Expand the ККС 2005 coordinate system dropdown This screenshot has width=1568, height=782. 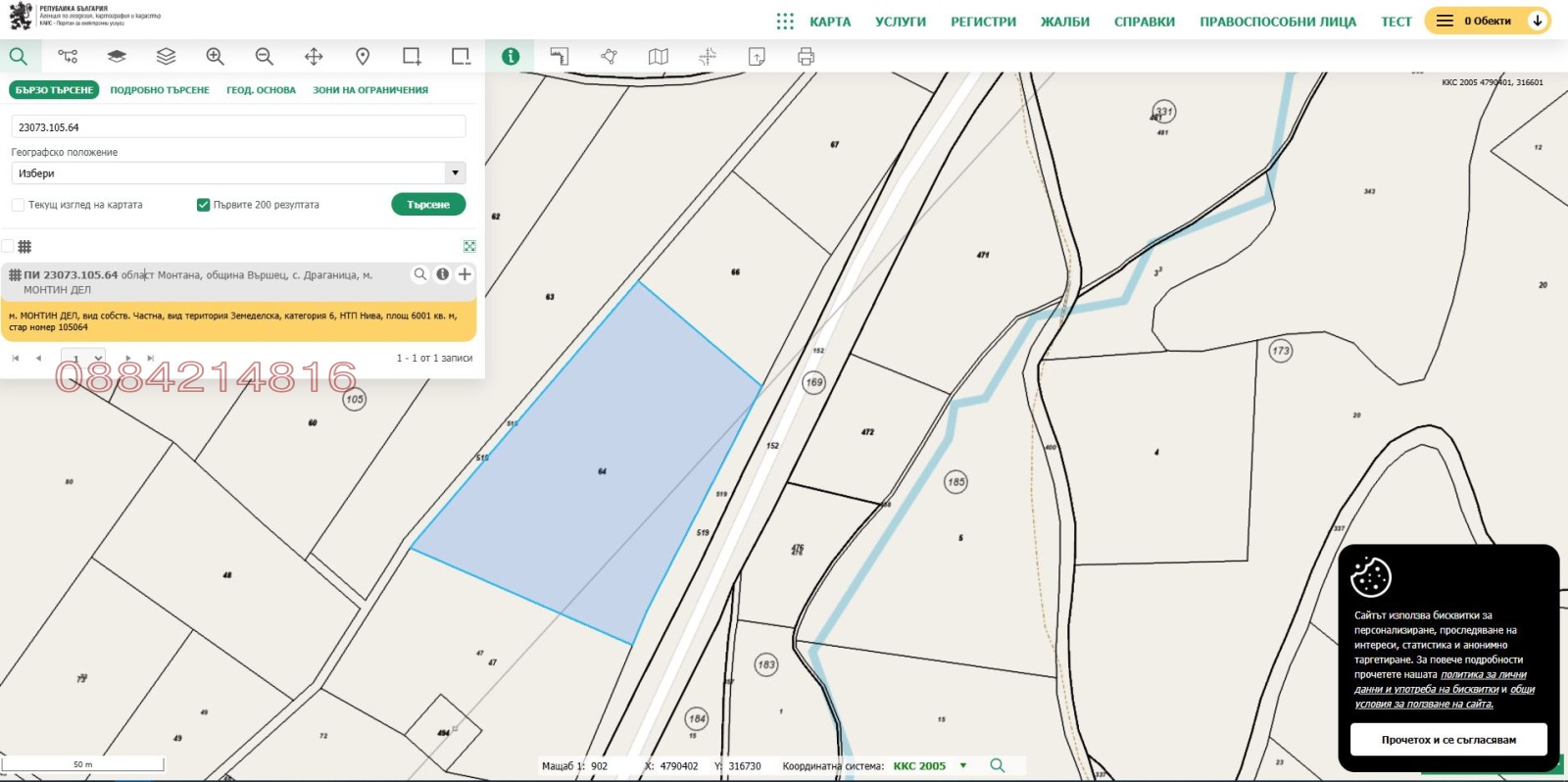(963, 765)
